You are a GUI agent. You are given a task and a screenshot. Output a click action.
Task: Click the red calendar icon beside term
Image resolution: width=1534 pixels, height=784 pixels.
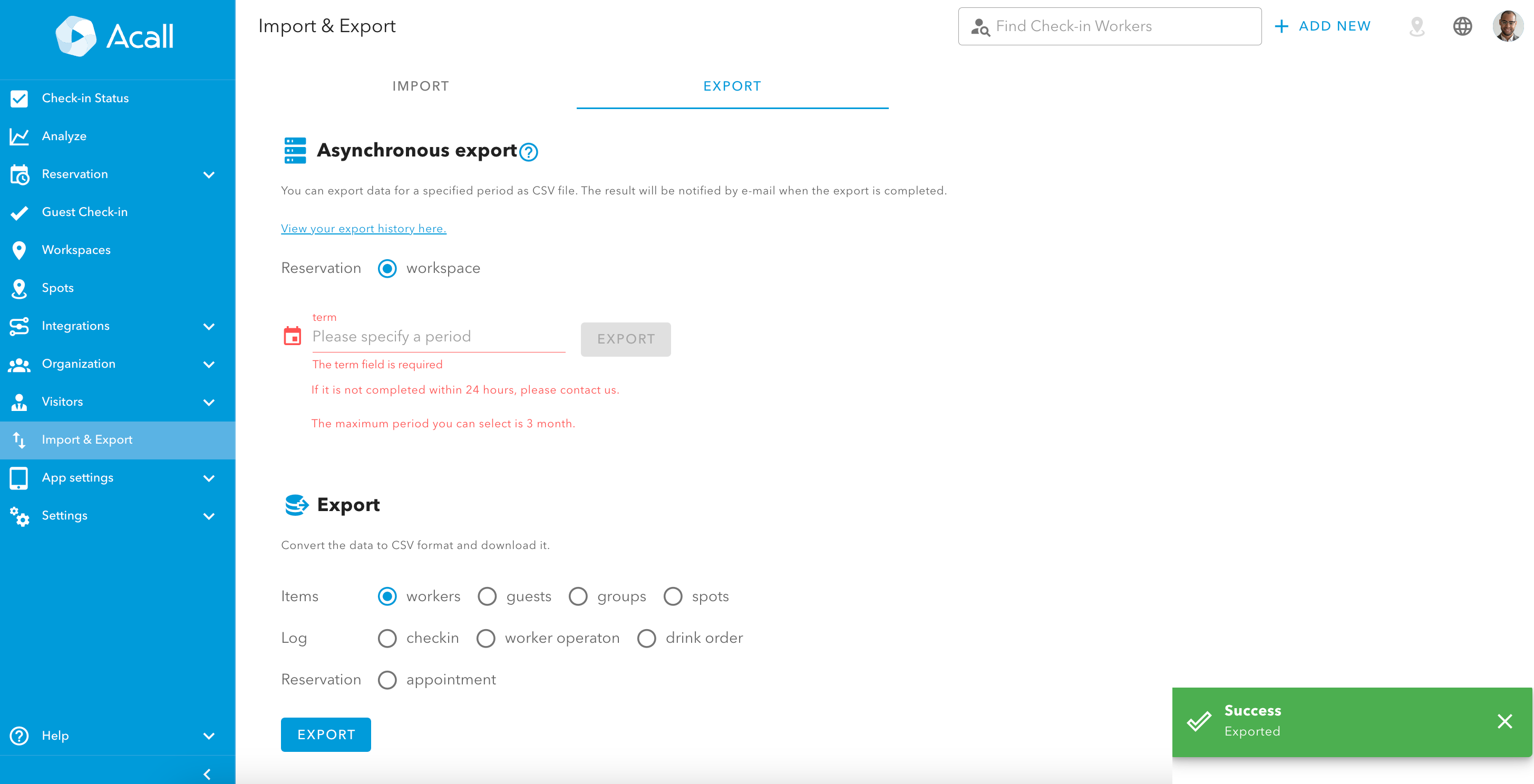coord(292,336)
